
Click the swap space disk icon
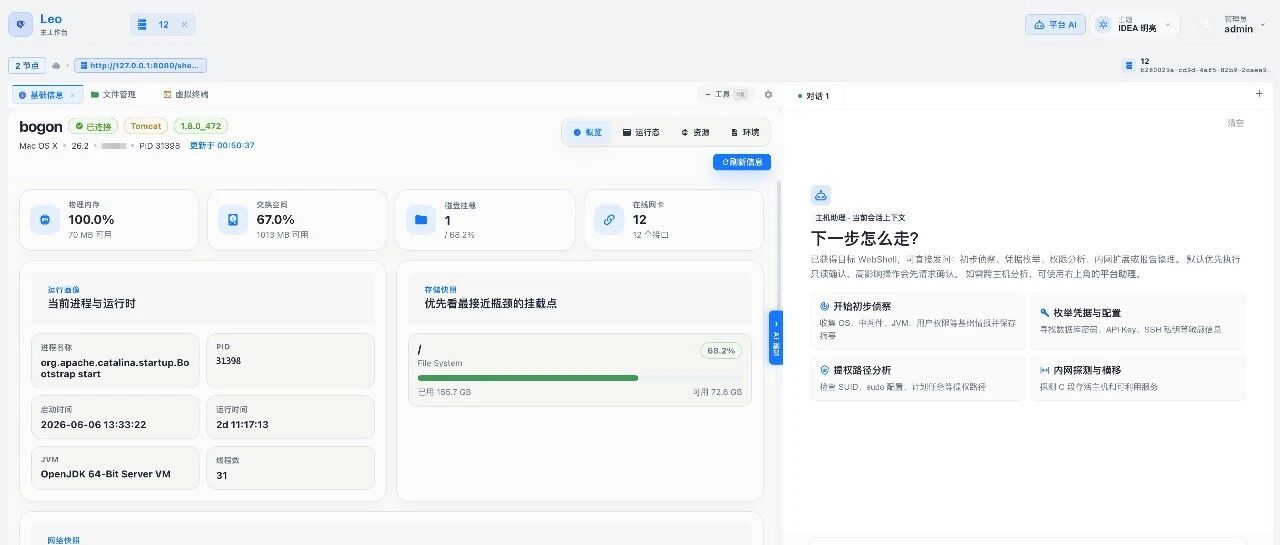coord(233,220)
